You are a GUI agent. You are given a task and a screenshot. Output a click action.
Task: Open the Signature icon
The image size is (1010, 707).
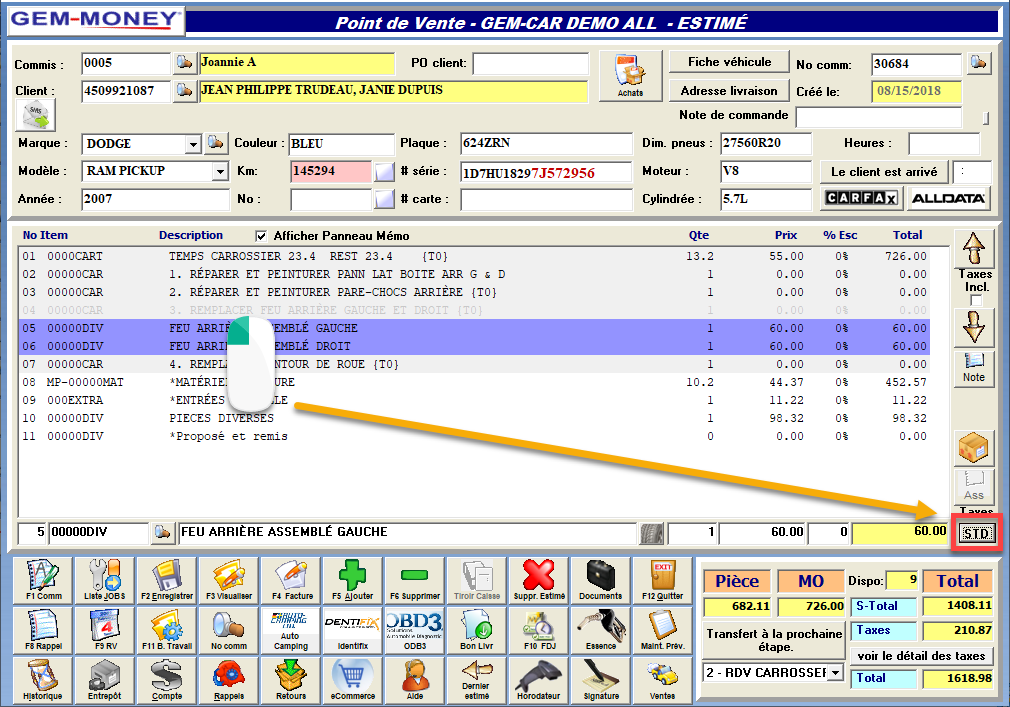600,681
